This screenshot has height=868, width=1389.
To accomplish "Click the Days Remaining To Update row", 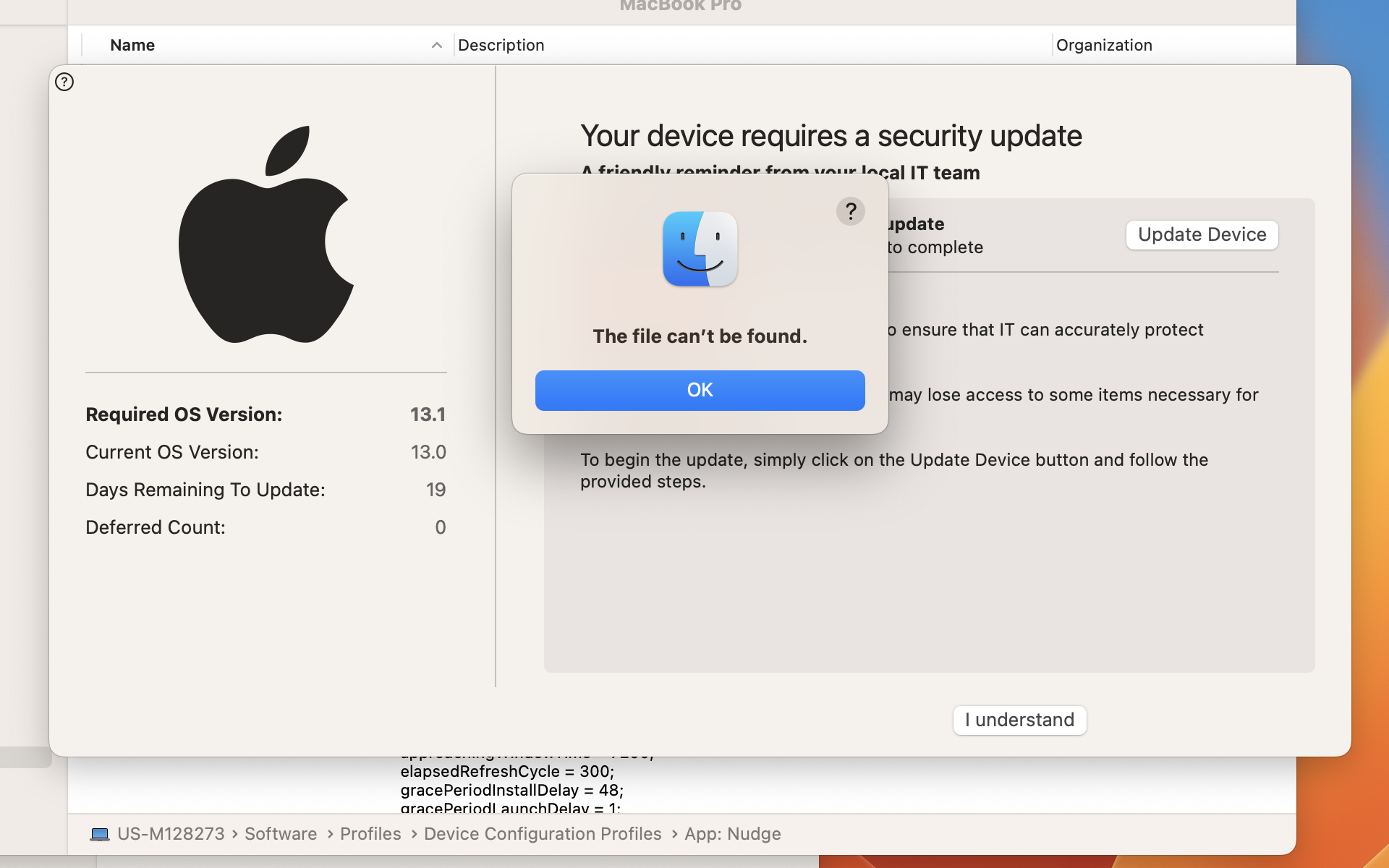I will coord(205,490).
